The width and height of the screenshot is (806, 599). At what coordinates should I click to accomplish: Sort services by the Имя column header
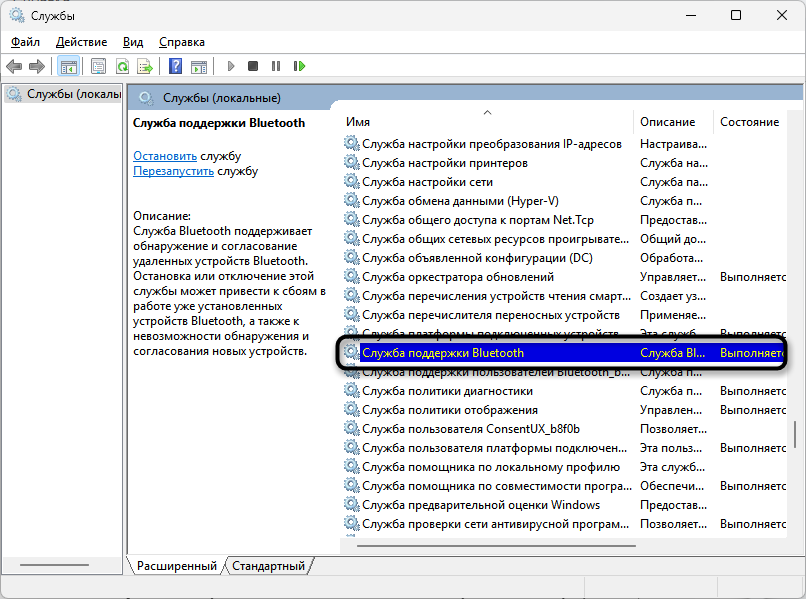tap(357, 122)
